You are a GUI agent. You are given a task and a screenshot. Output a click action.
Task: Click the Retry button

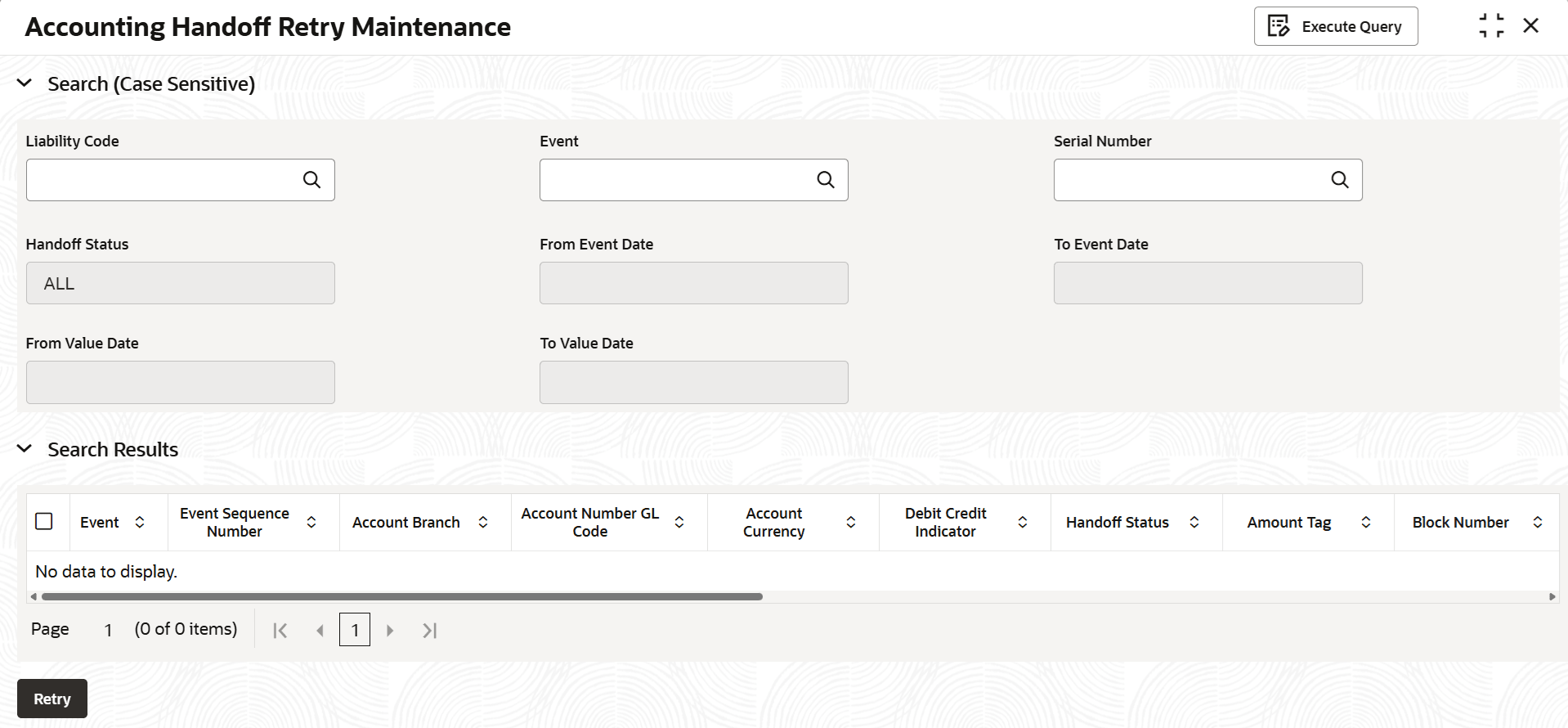(x=52, y=699)
